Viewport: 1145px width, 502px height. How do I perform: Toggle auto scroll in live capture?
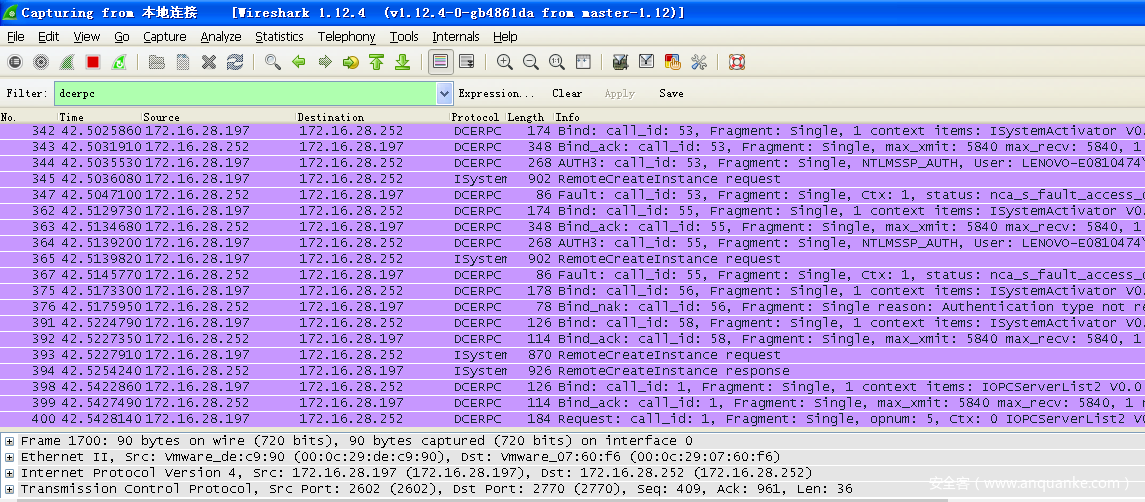(x=467, y=62)
